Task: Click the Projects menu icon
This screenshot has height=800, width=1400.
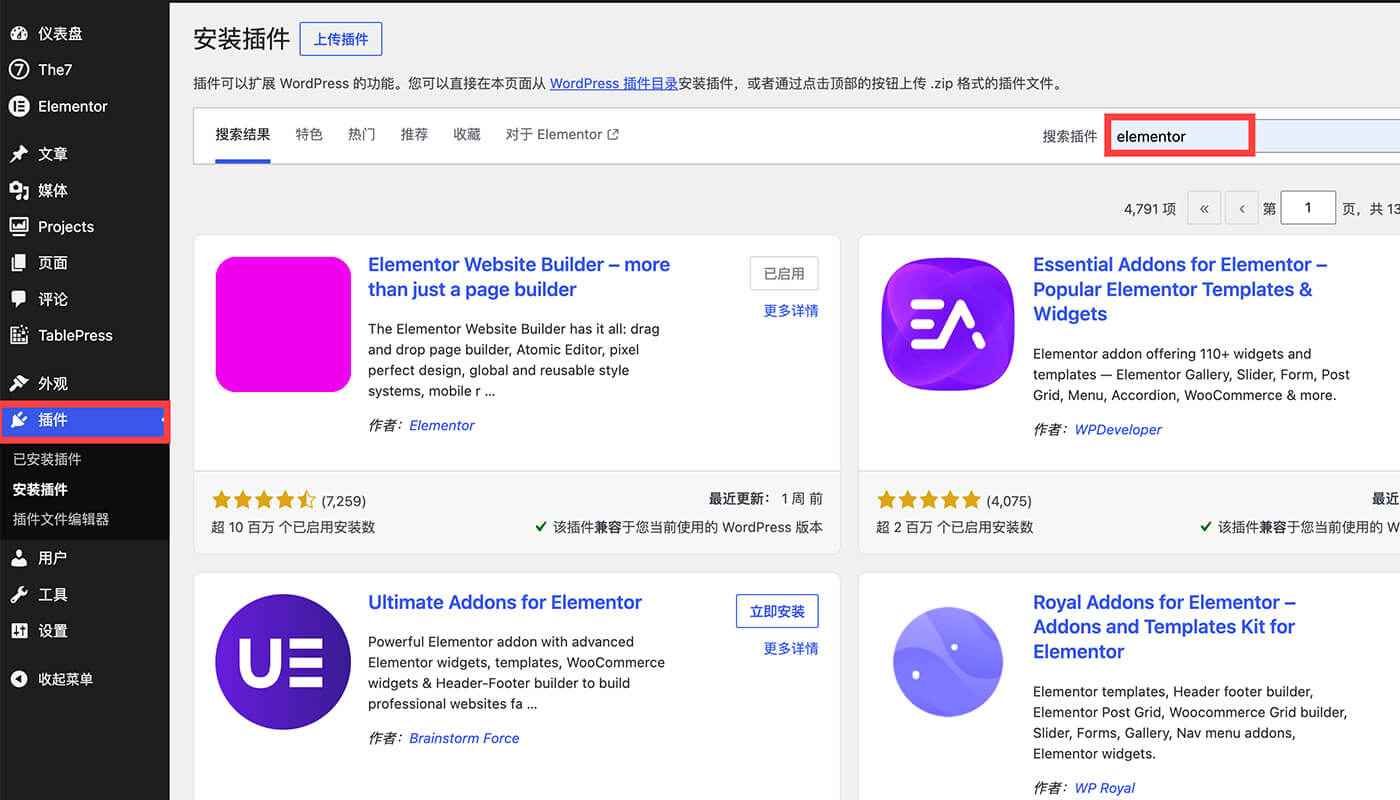Action: coord(18,227)
